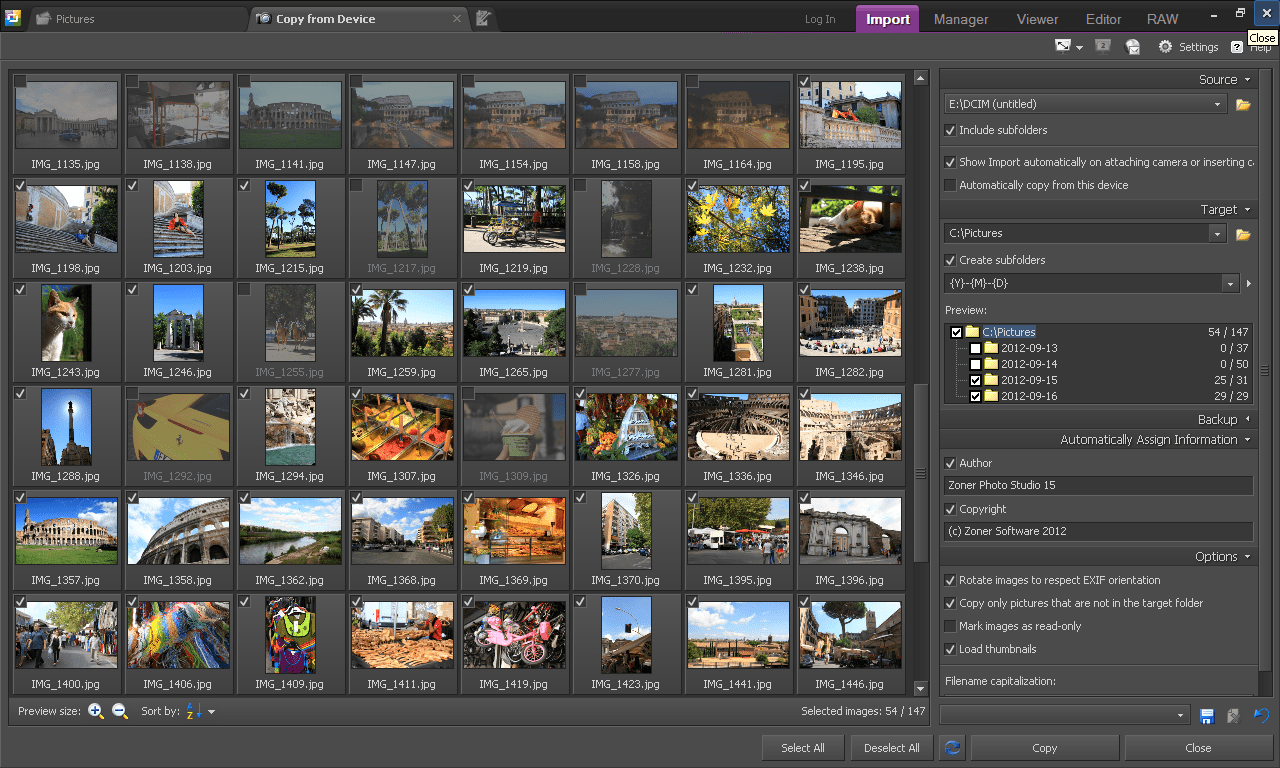Click the blue undo arrow reset icon

pos(1261,715)
